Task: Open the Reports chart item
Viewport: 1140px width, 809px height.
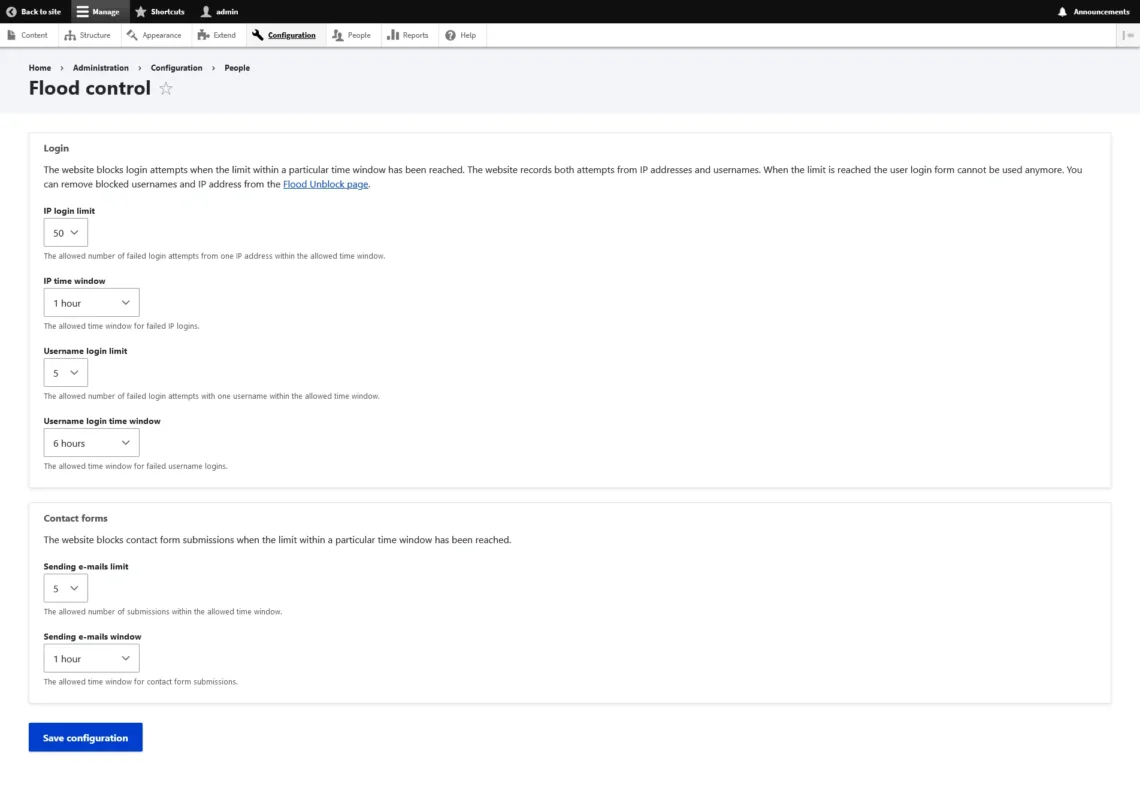Action: click(x=408, y=35)
